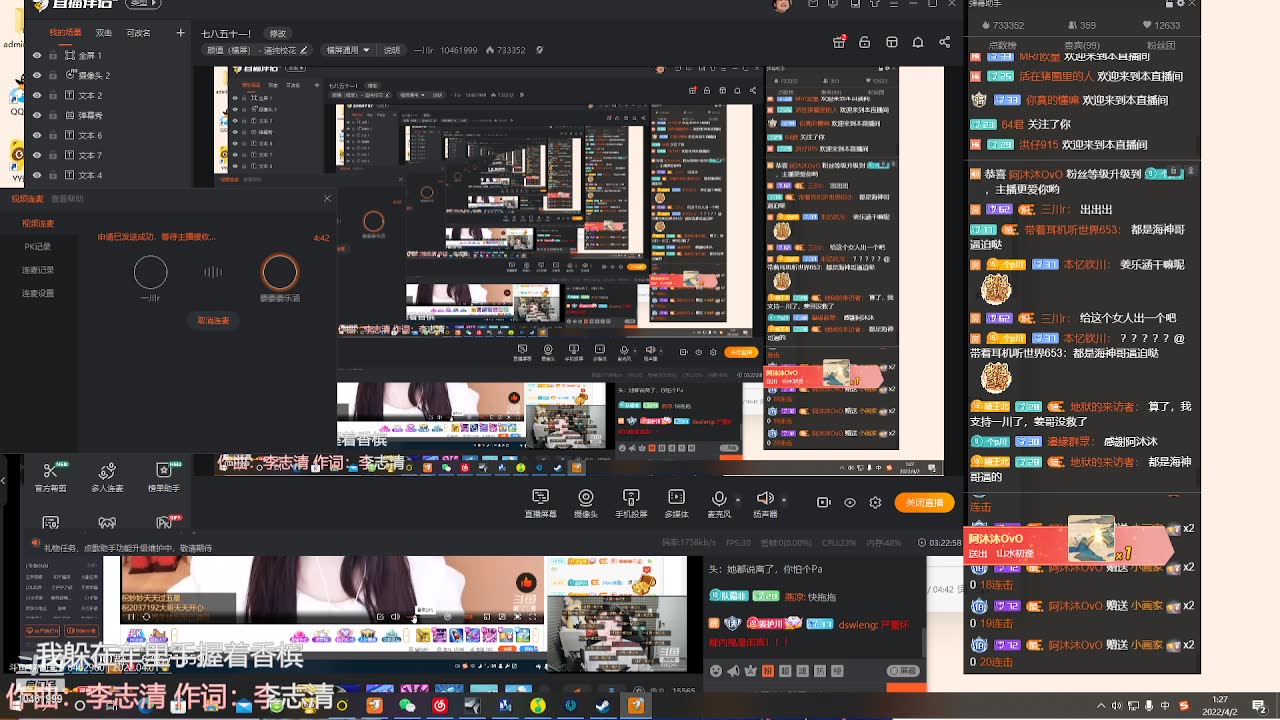Open 手机投屏 phone casting source
Viewport: 1280px width, 720px height.
[x=631, y=504]
